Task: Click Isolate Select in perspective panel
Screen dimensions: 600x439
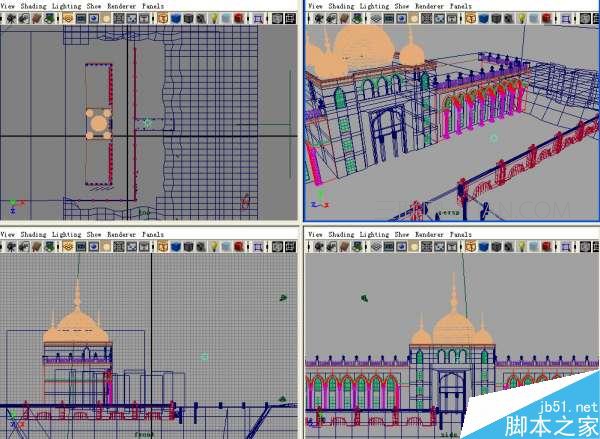Action: [566, 18]
